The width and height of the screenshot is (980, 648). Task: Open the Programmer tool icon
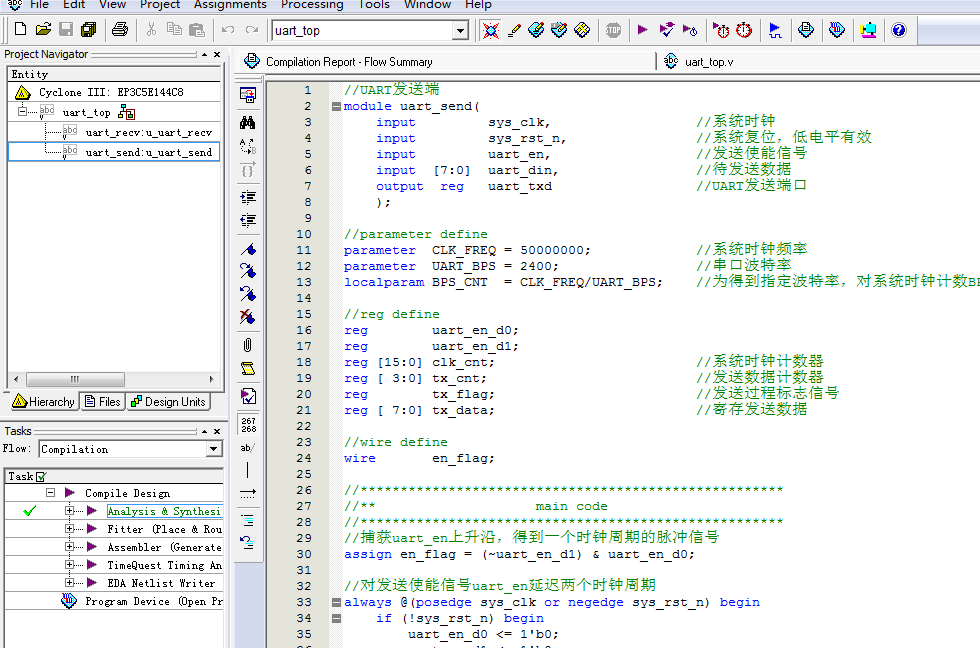pyautogui.click(x=867, y=30)
